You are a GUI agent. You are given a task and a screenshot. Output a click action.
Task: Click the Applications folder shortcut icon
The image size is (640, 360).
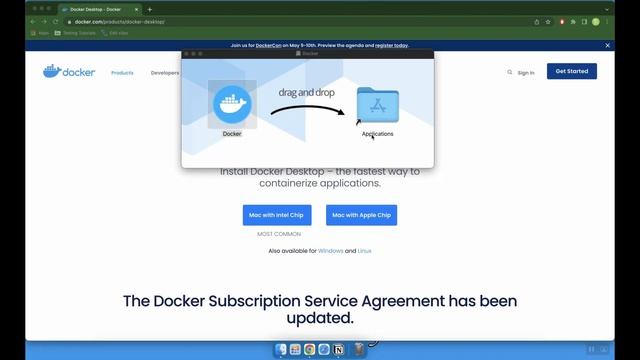(378, 105)
